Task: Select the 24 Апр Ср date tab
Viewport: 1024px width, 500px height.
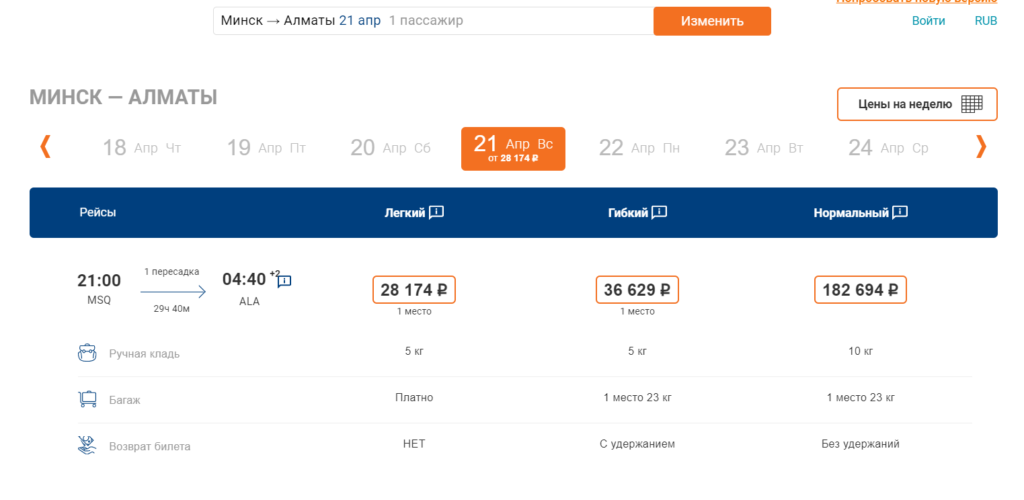Action: (x=887, y=148)
